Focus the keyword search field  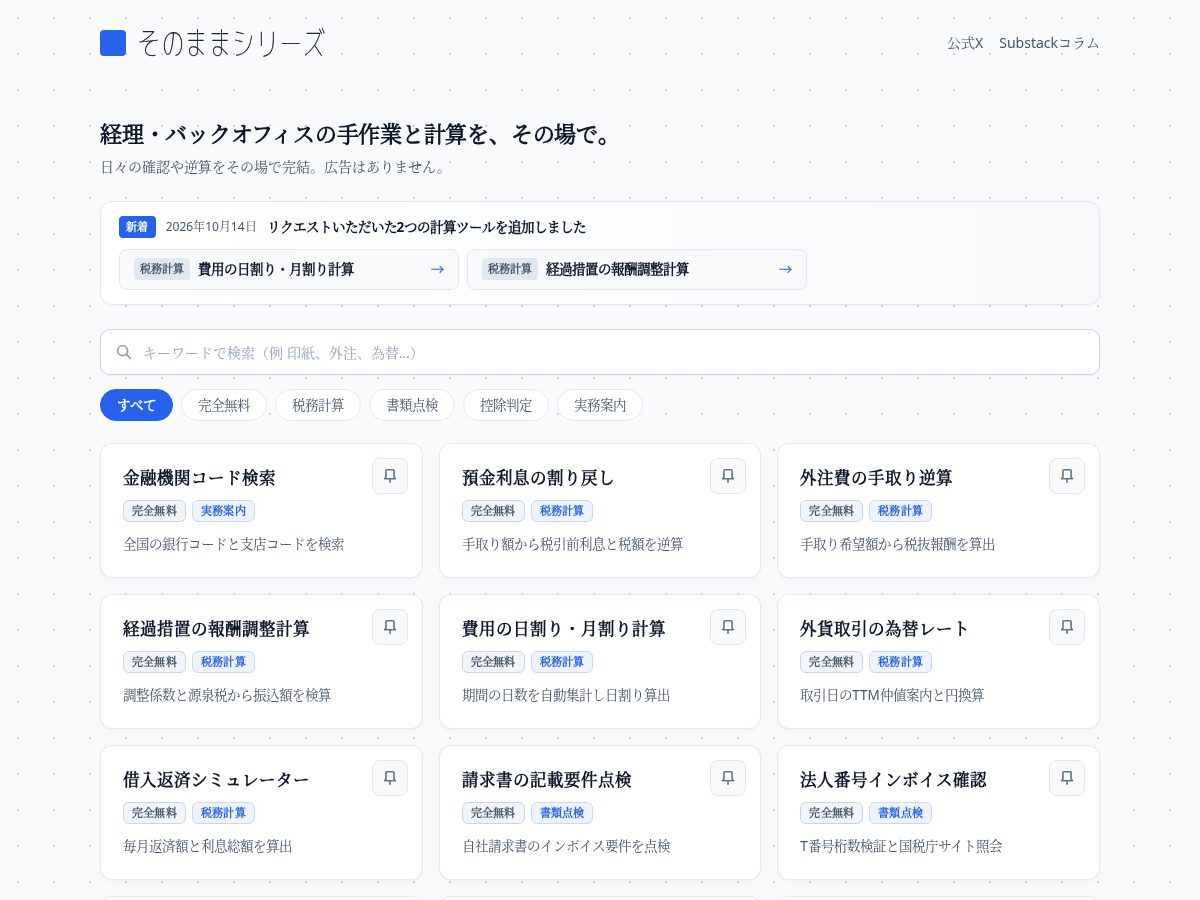click(x=600, y=352)
